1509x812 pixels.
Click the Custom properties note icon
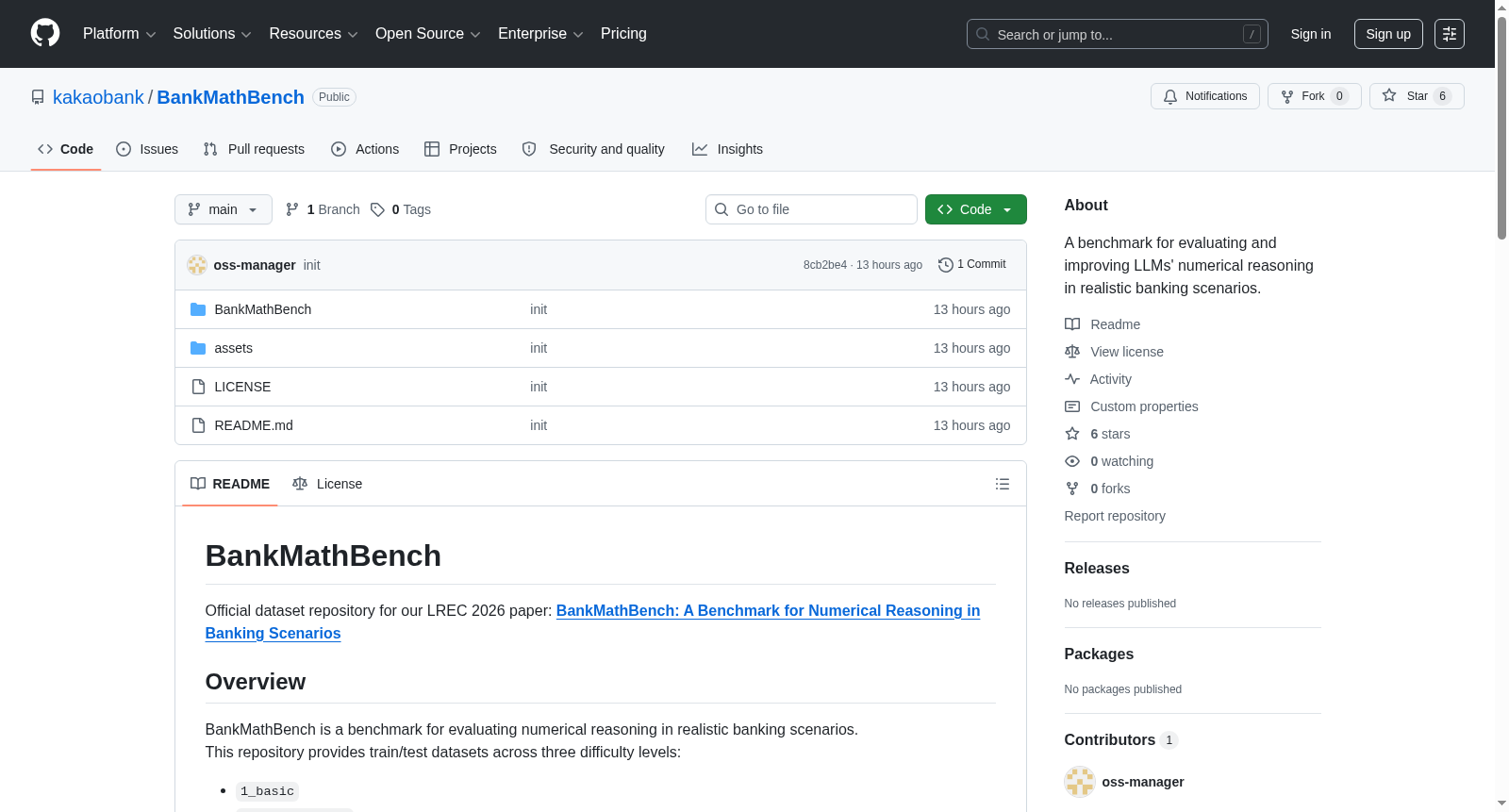tap(1072, 406)
